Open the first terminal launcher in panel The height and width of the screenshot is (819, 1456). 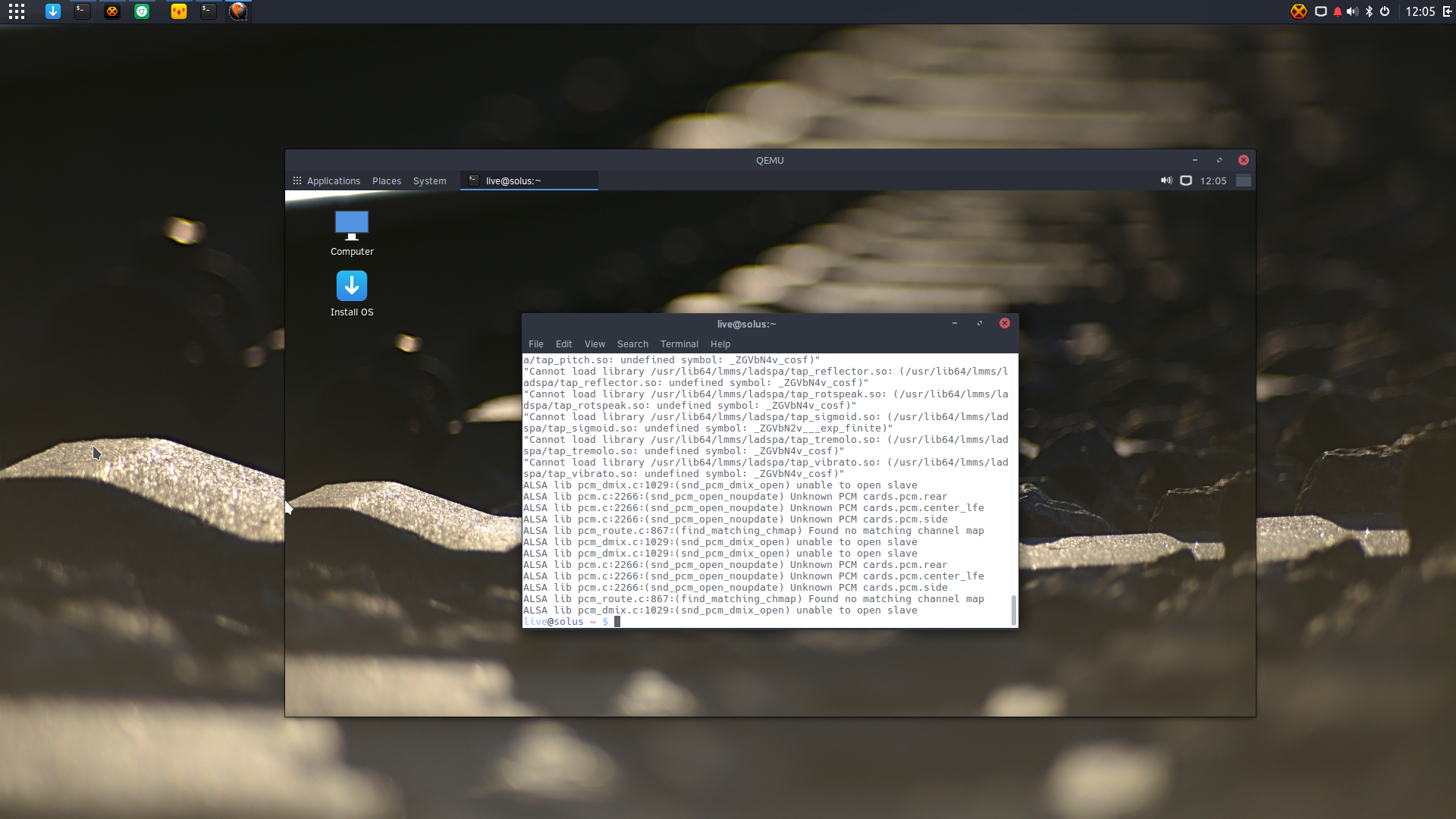[83, 11]
